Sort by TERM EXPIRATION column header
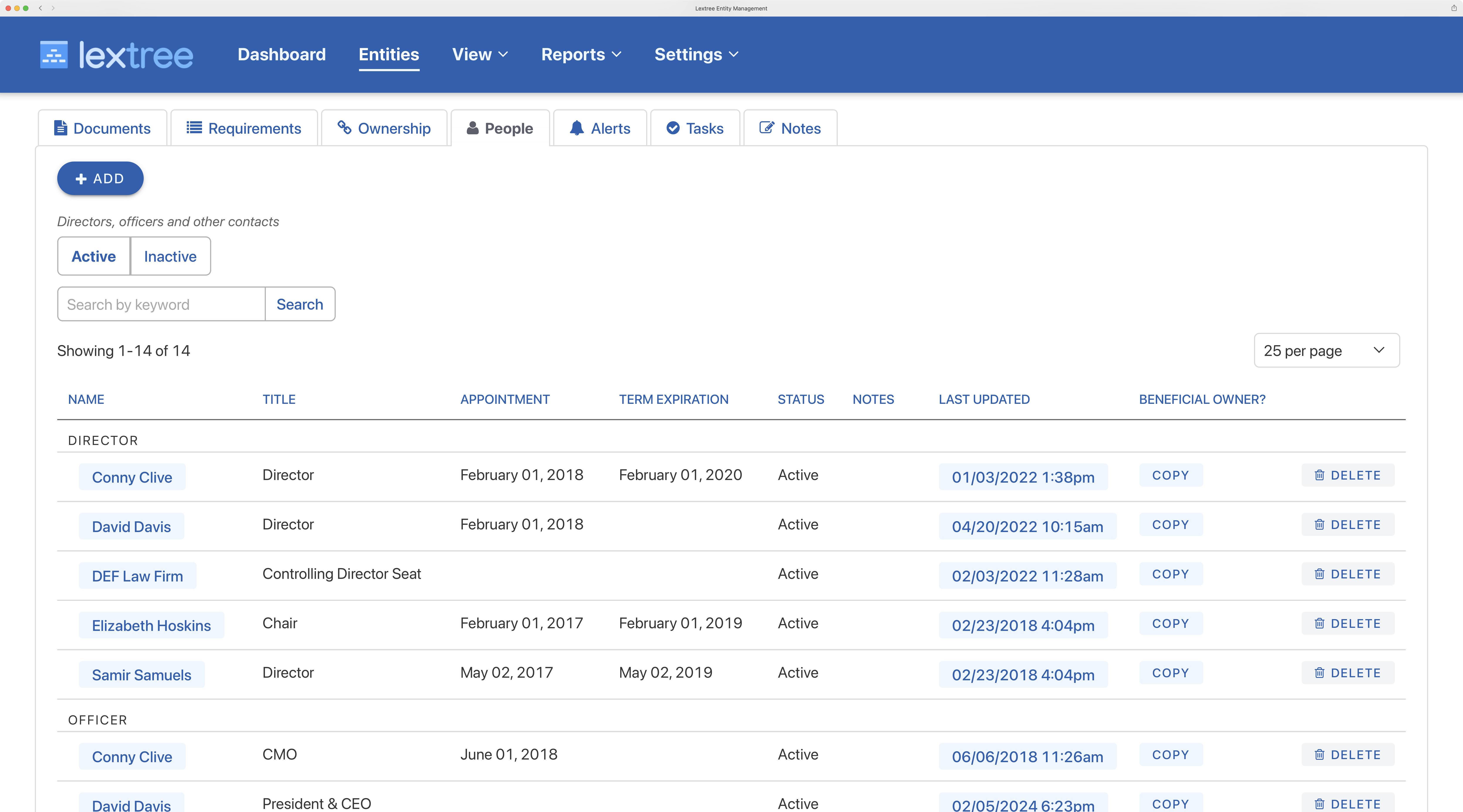 674,399
